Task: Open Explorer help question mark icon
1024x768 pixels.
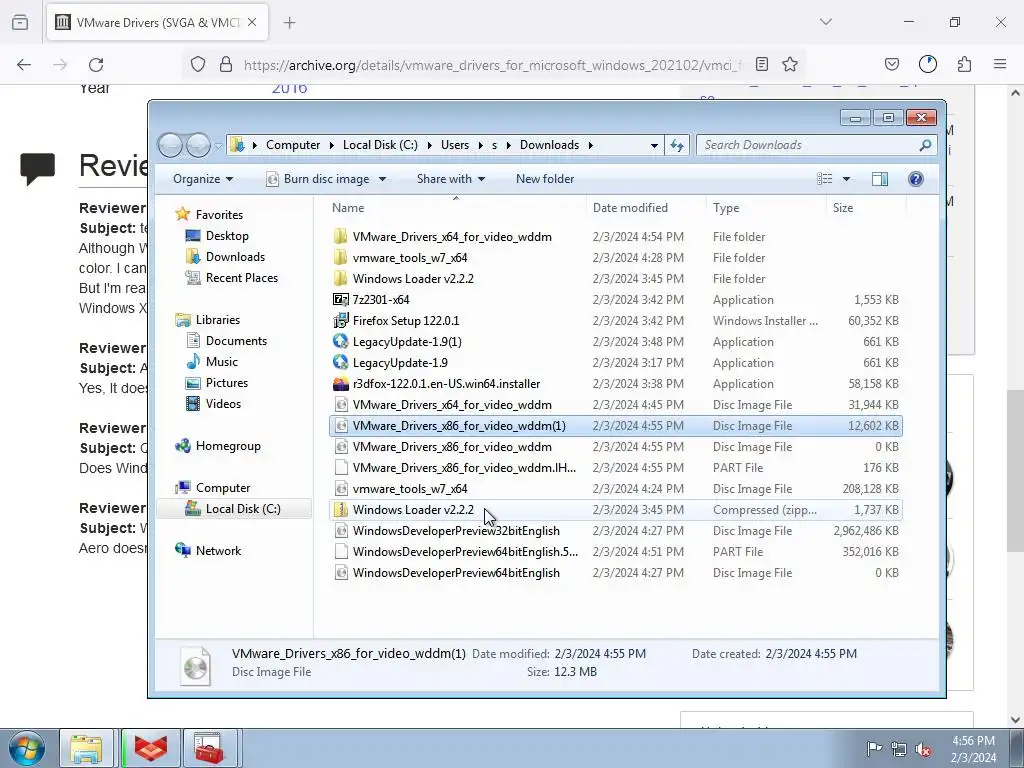Action: [x=916, y=179]
